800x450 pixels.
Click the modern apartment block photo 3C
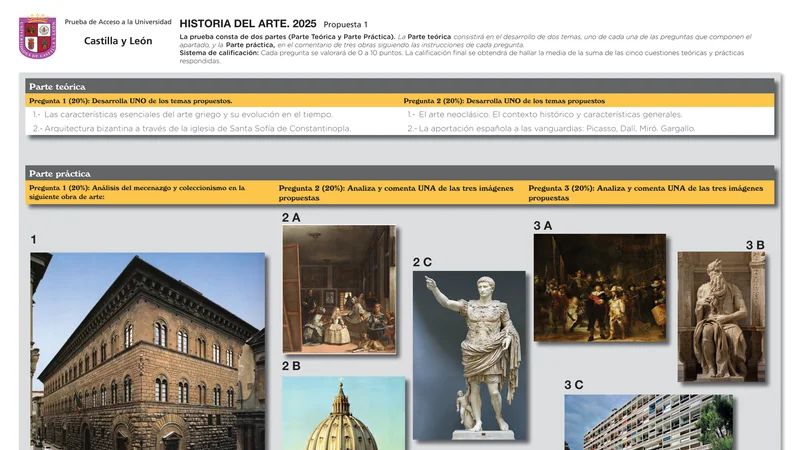[648, 422]
